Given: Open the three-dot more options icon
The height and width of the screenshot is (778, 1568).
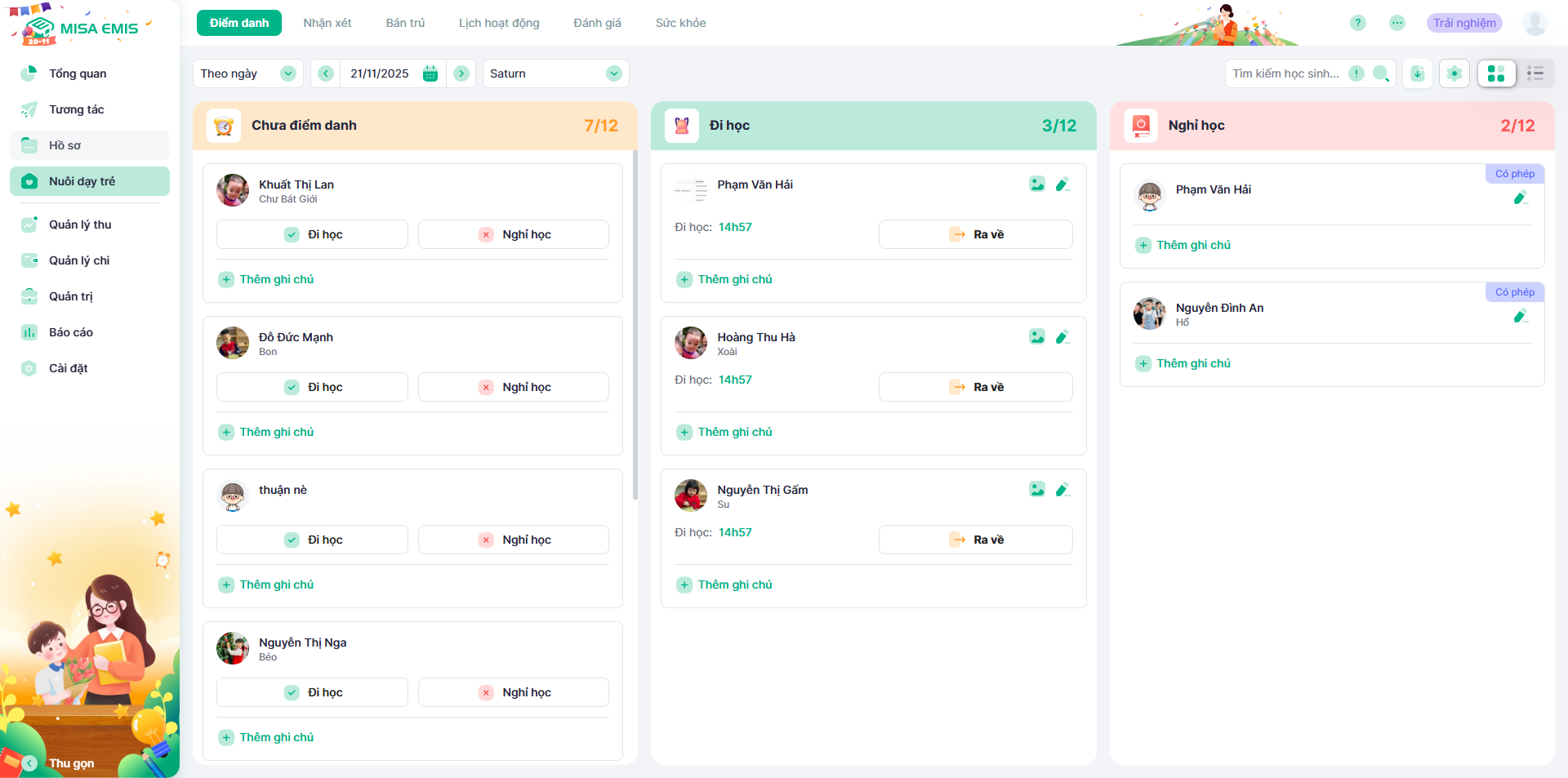Looking at the screenshot, I should [1396, 23].
